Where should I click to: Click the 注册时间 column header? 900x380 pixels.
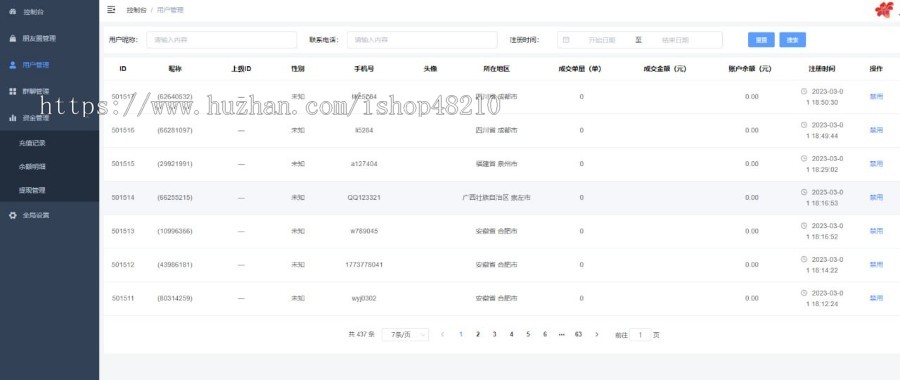(x=822, y=69)
